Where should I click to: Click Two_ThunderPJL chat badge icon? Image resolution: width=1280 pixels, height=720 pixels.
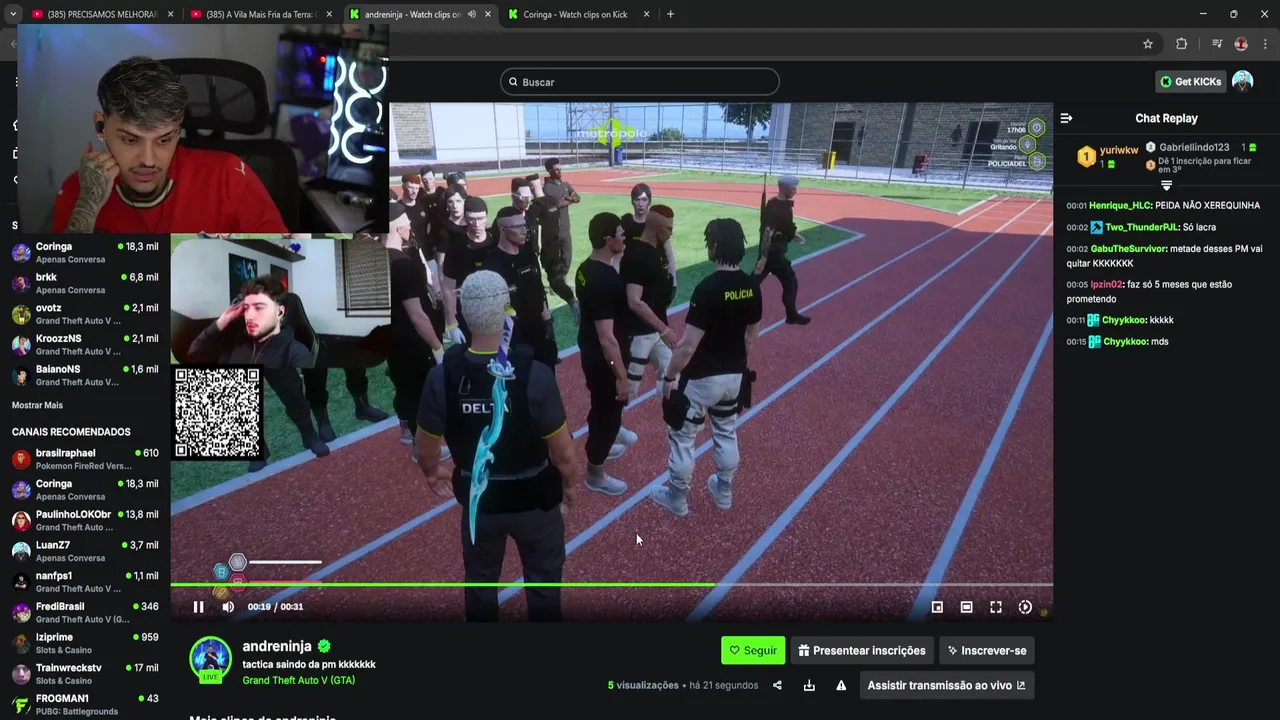pos(1096,227)
